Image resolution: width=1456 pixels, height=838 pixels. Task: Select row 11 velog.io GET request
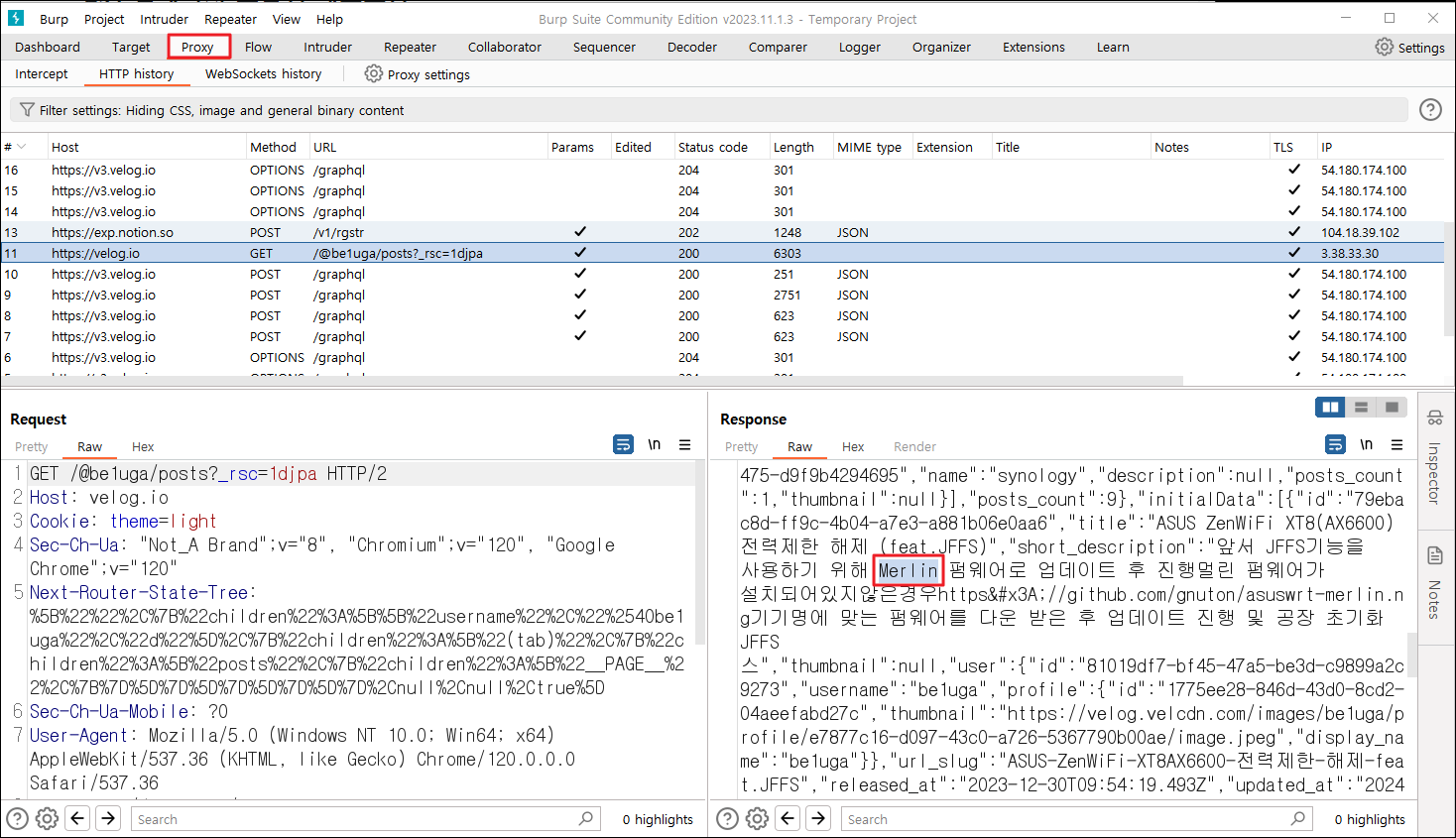coord(722,253)
